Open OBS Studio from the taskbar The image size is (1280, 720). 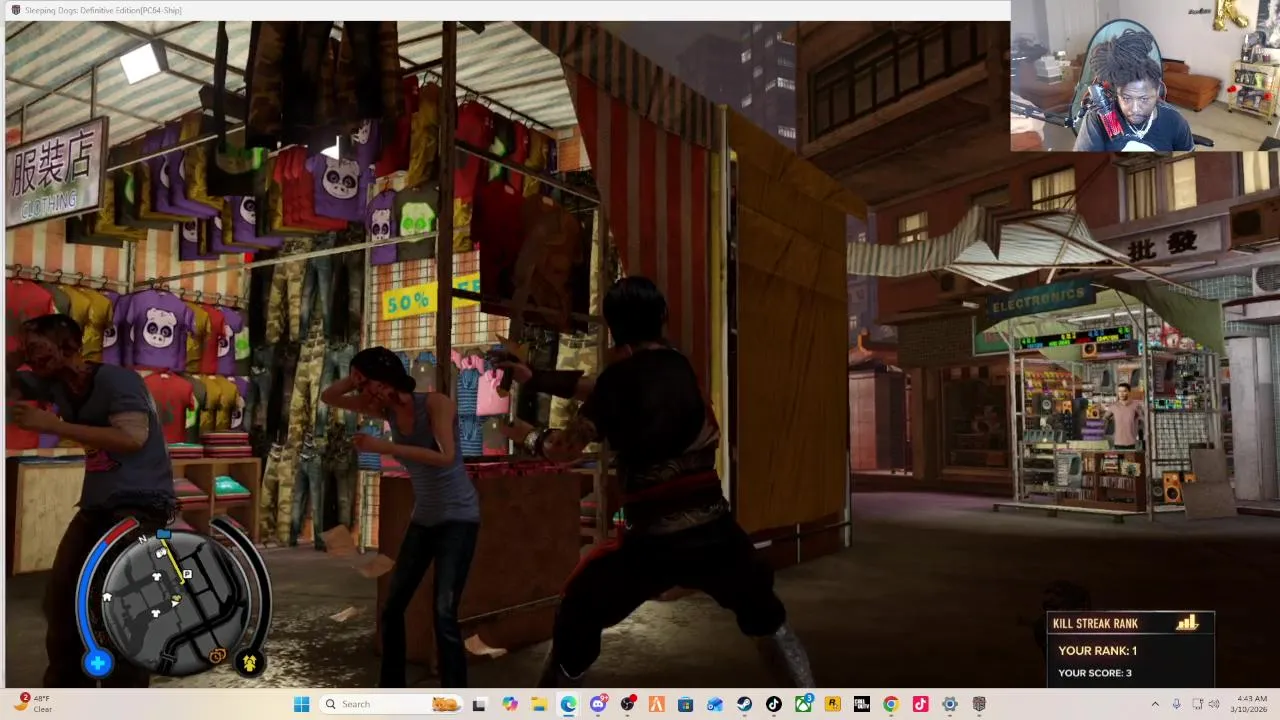click(627, 704)
